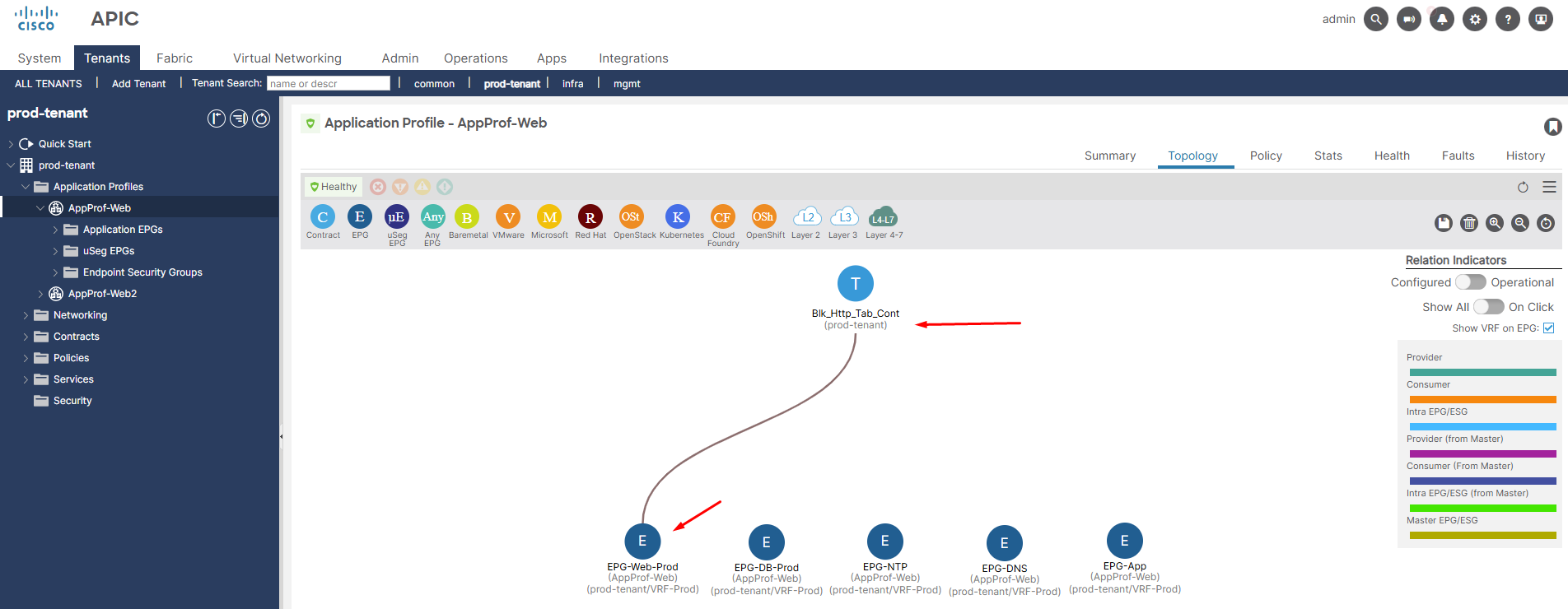Click the Layer 3 cloud icon

(844, 217)
